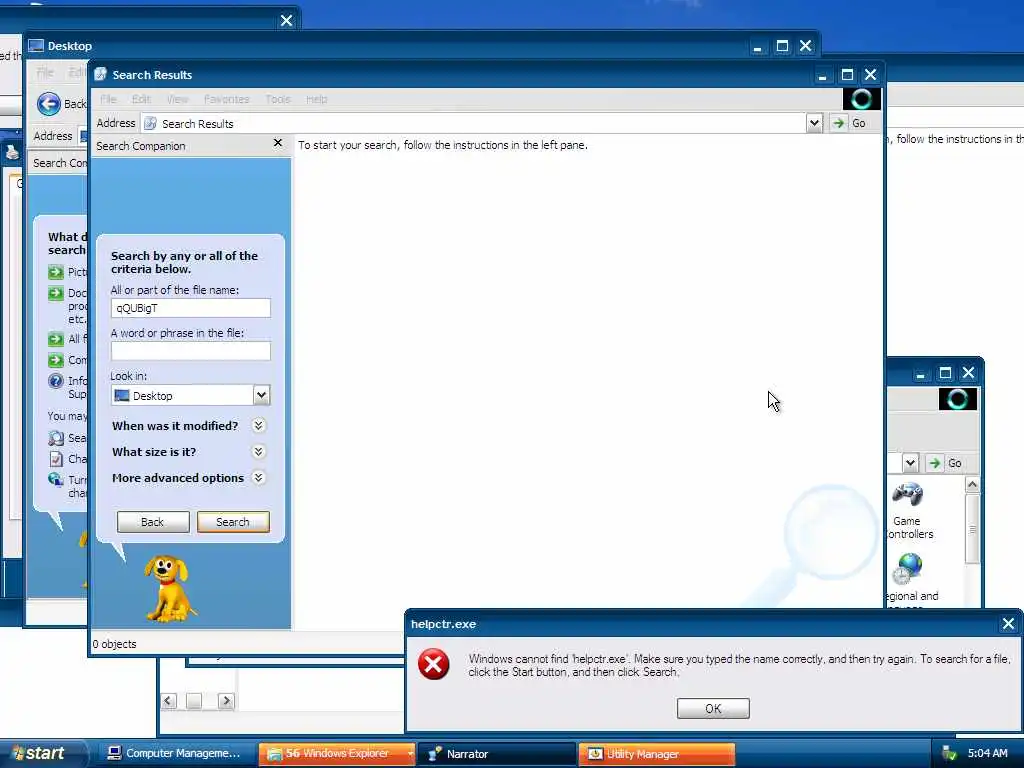The width and height of the screenshot is (1024, 768).
Task: Click the Search button in Search Companion
Action: pyautogui.click(x=233, y=522)
